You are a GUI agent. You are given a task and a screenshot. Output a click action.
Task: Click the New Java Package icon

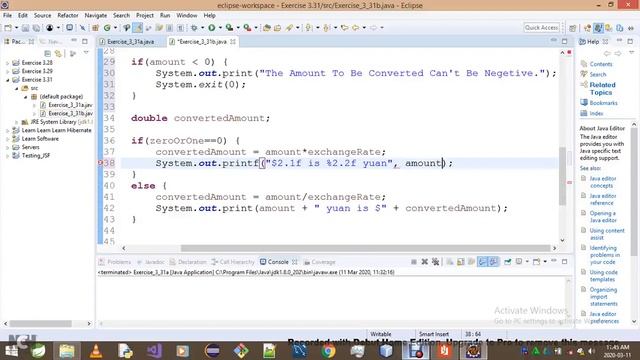pyautogui.click(x=96, y=28)
